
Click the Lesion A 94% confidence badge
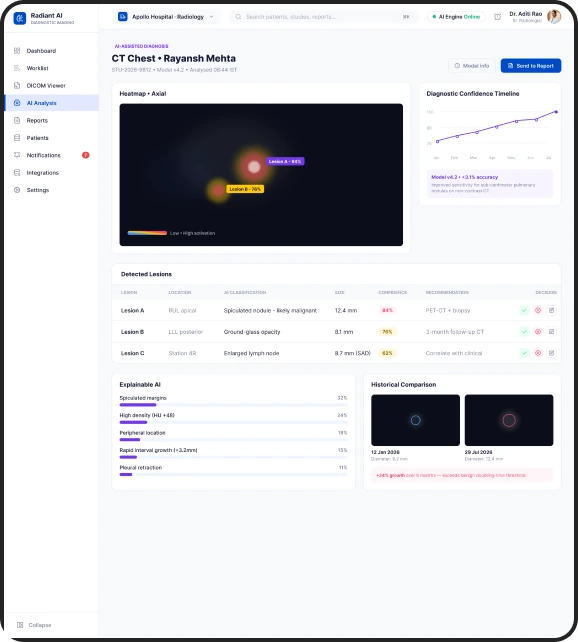pos(387,310)
